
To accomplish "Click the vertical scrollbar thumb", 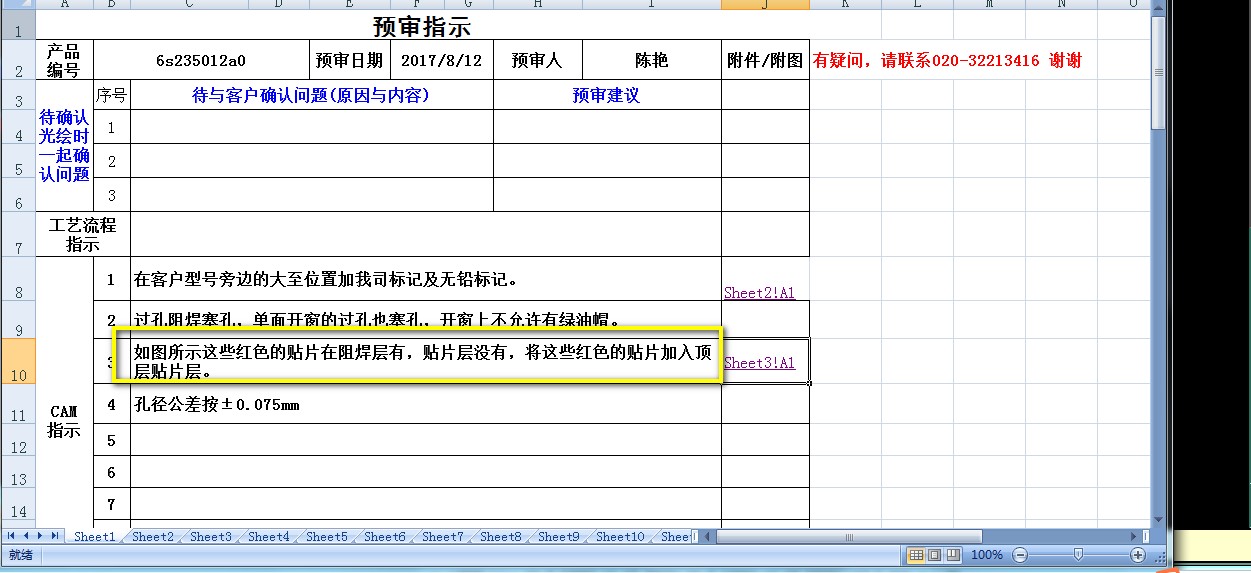I will 1158,73.
